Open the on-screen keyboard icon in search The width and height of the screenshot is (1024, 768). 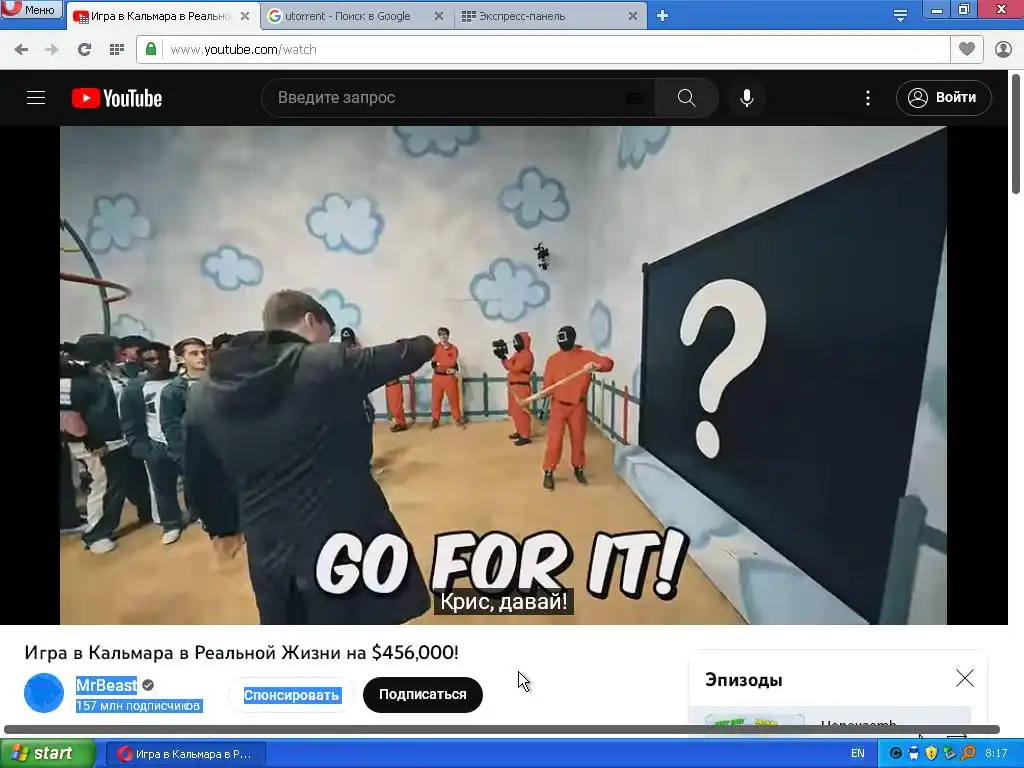634,99
